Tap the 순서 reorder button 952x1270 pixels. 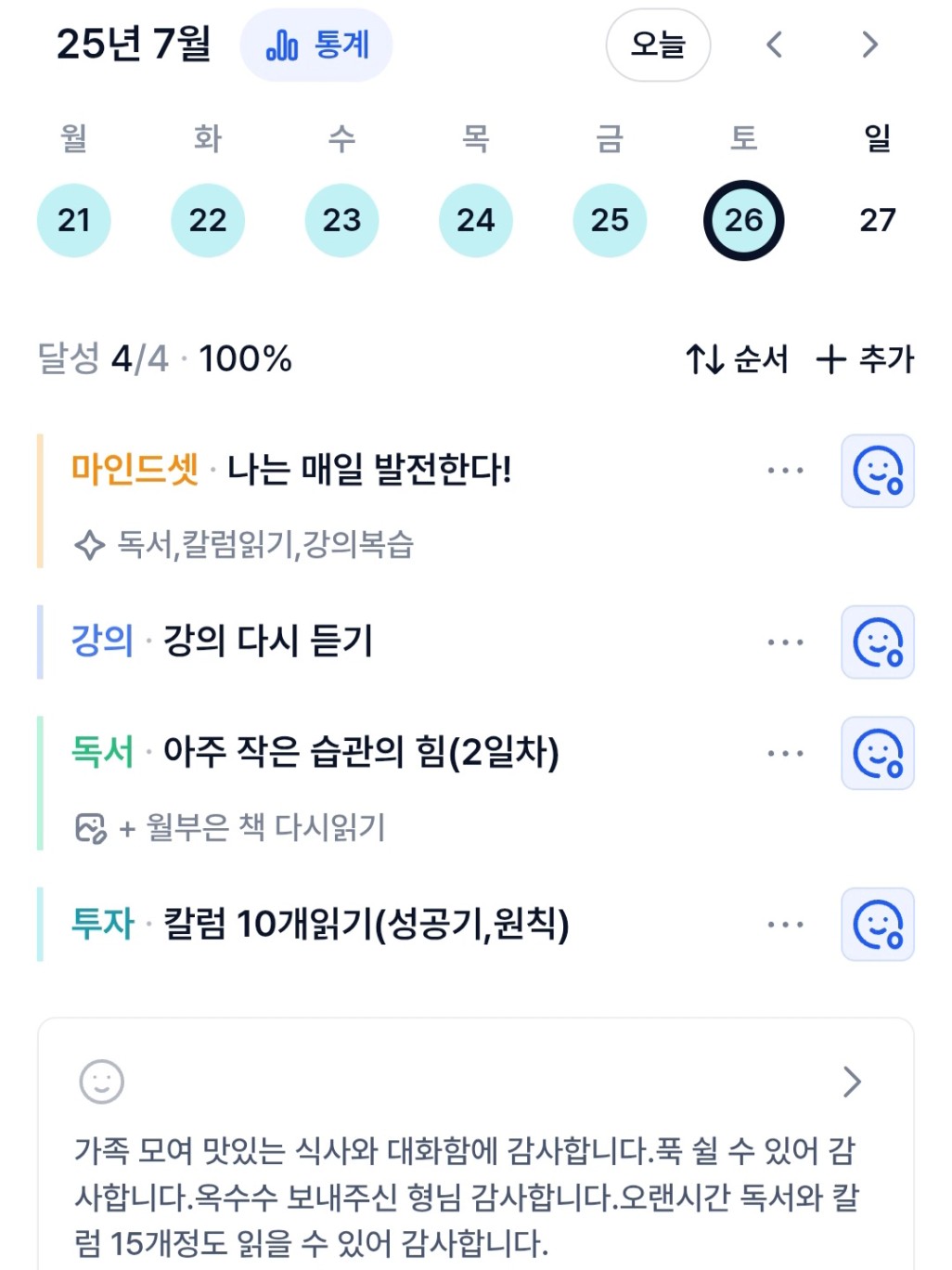coord(738,359)
